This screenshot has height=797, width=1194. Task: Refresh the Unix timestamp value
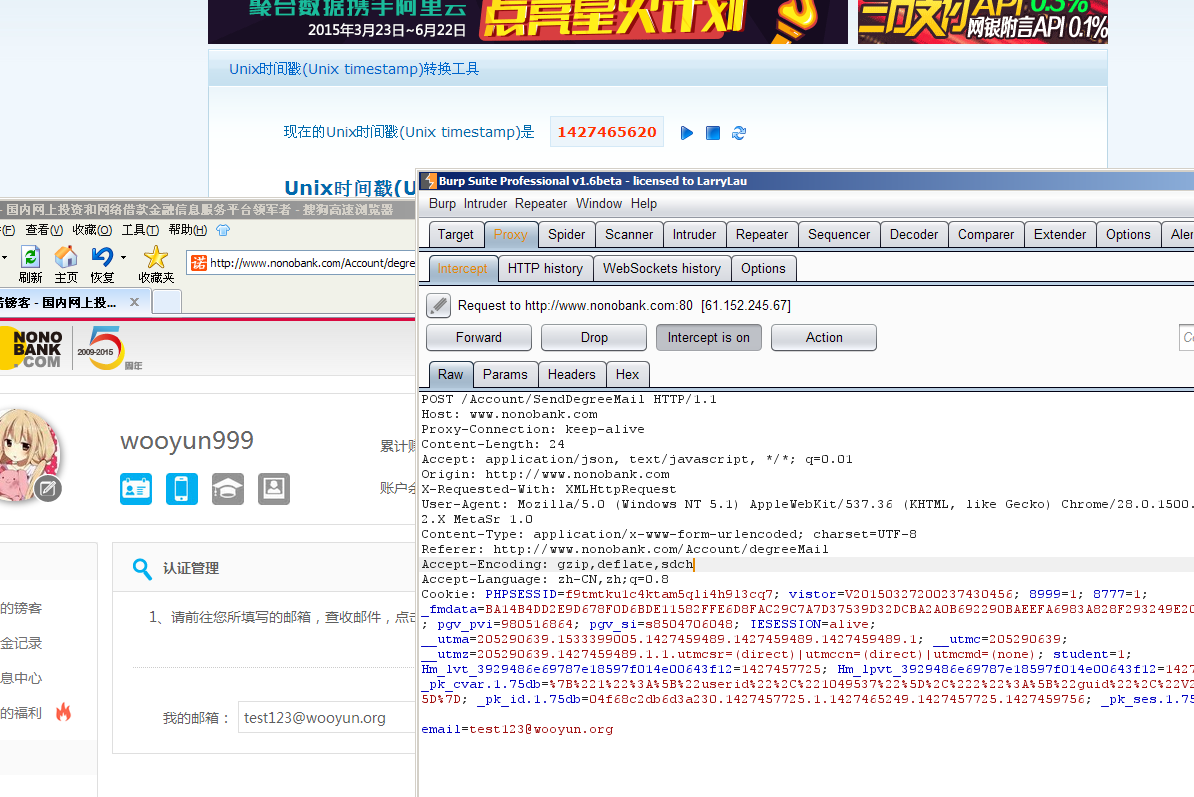click(739, 133)
